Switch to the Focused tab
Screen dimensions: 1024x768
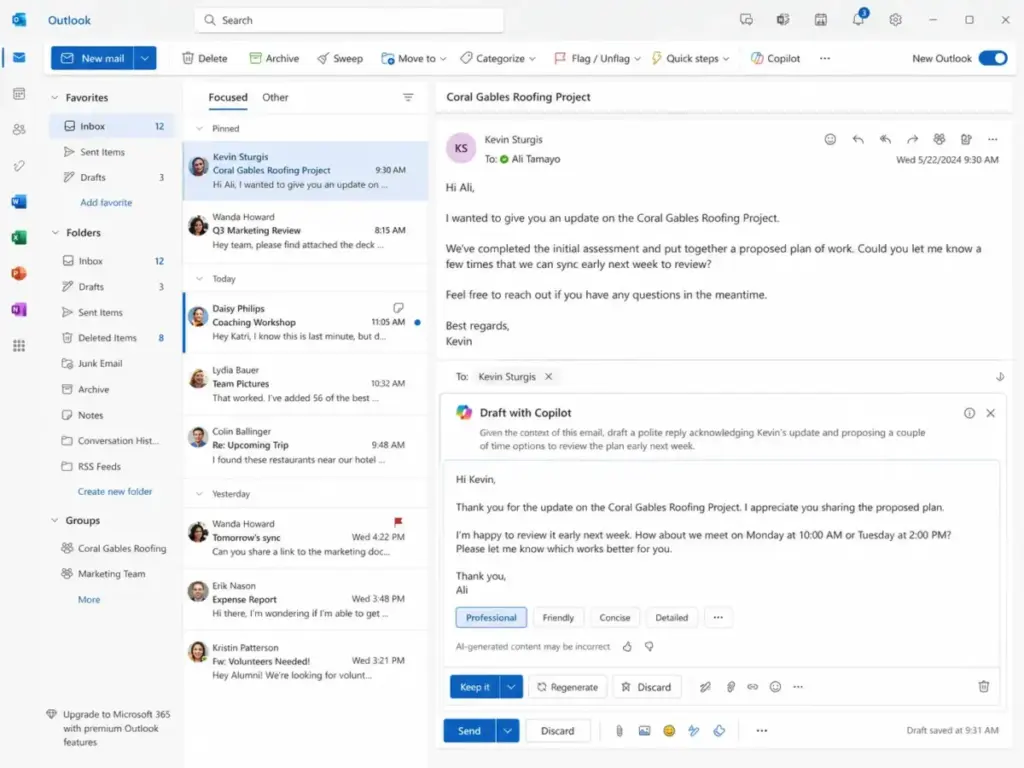click(x=228, y=97)
